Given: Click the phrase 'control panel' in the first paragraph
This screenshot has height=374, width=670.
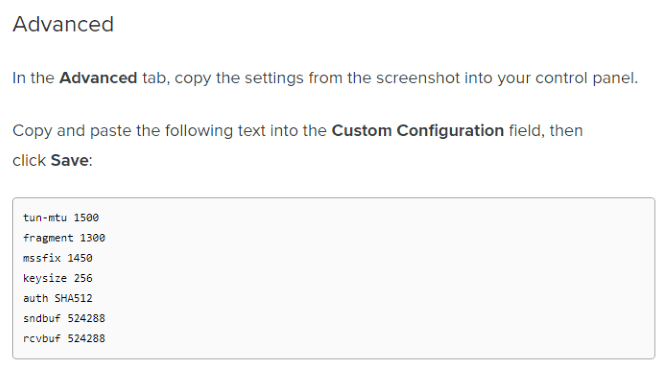Looking at the screenshot, I should click(586, 78).
